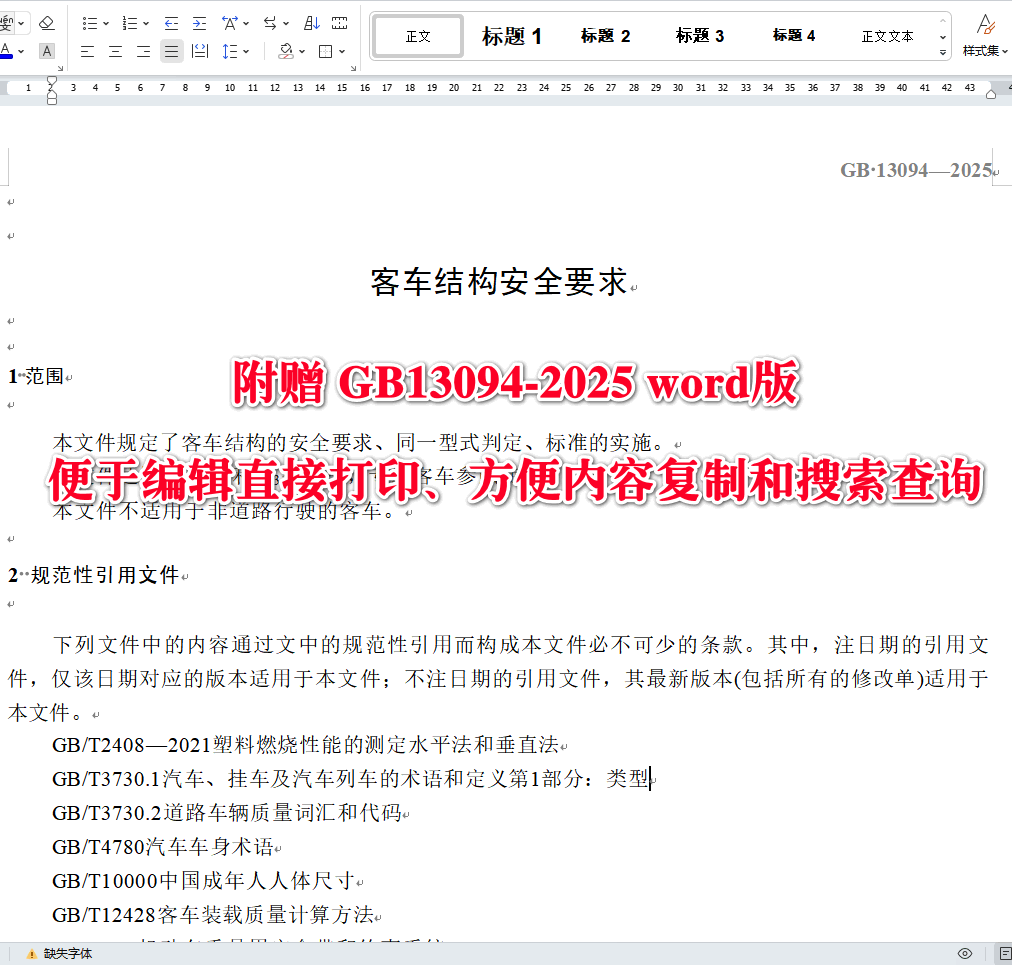Apply a numbered list
The width and height of the screenshot is (1012, 965).
[130, 22]
